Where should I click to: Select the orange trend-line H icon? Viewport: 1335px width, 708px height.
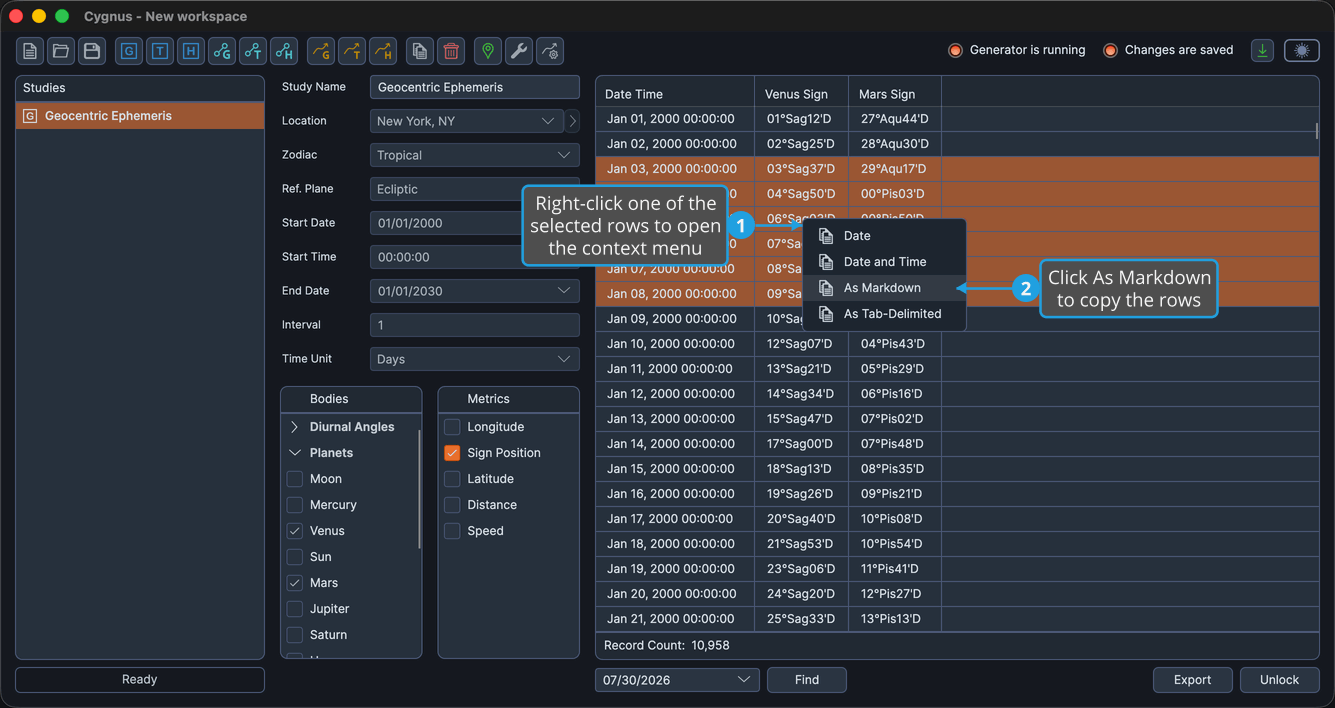click(383, 51)
